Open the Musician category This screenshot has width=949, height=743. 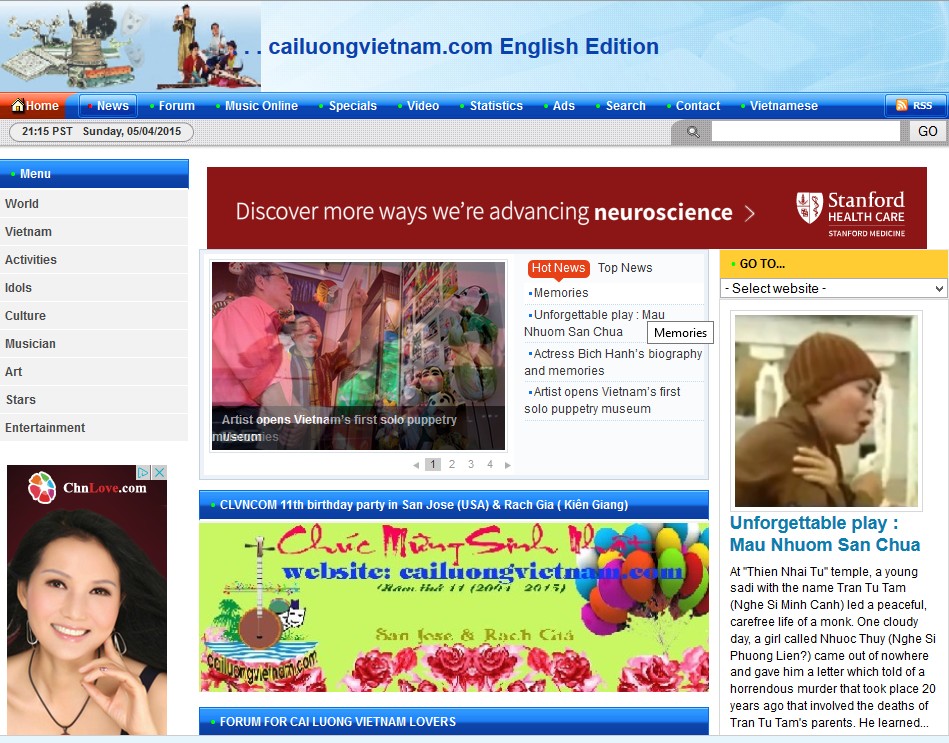click(94, 344)
